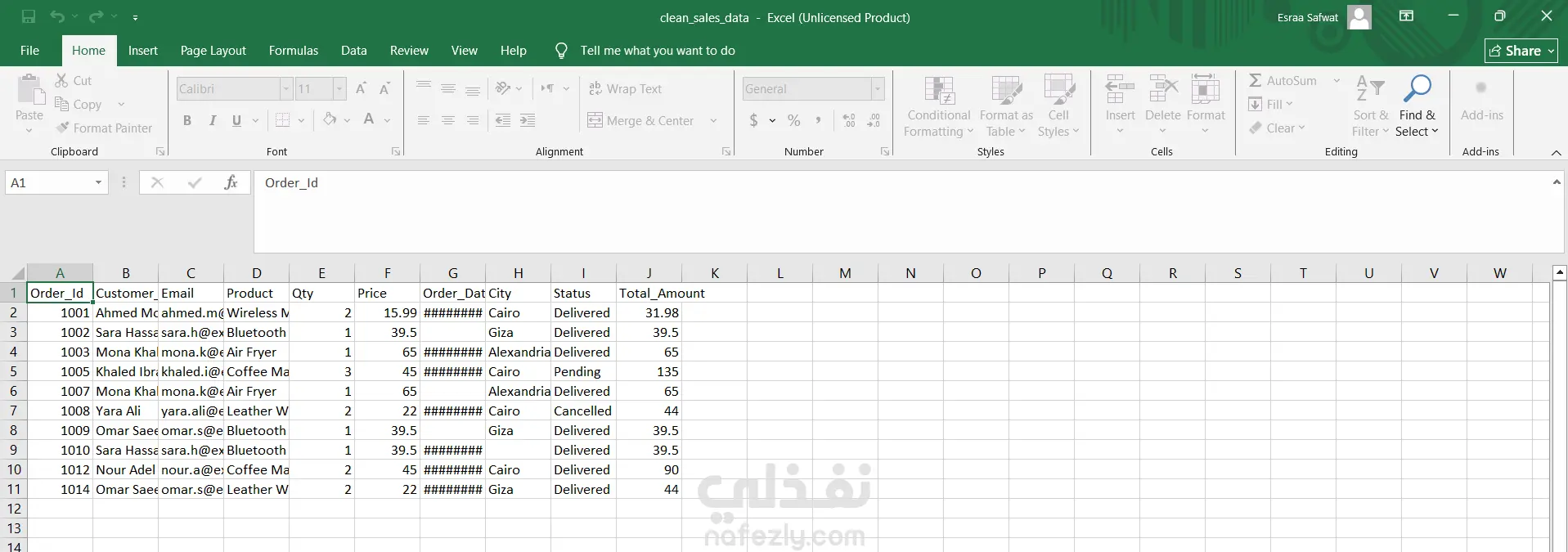Open the Number Format General dropdown
1568x552 pixels.
click(x=877, y=88)
